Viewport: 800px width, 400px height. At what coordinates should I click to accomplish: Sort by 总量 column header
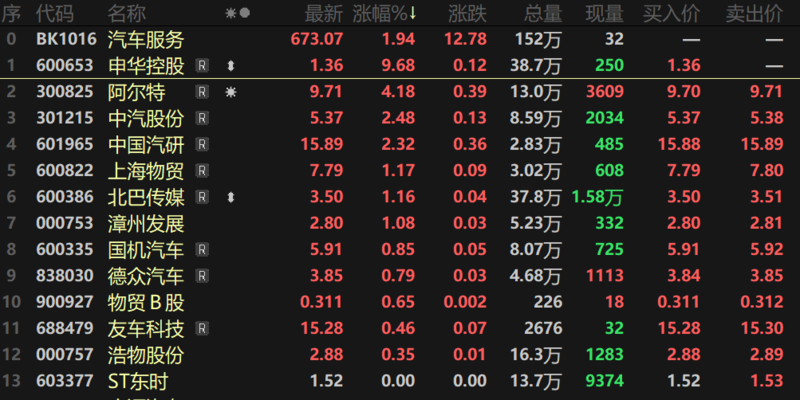point(543,14)
